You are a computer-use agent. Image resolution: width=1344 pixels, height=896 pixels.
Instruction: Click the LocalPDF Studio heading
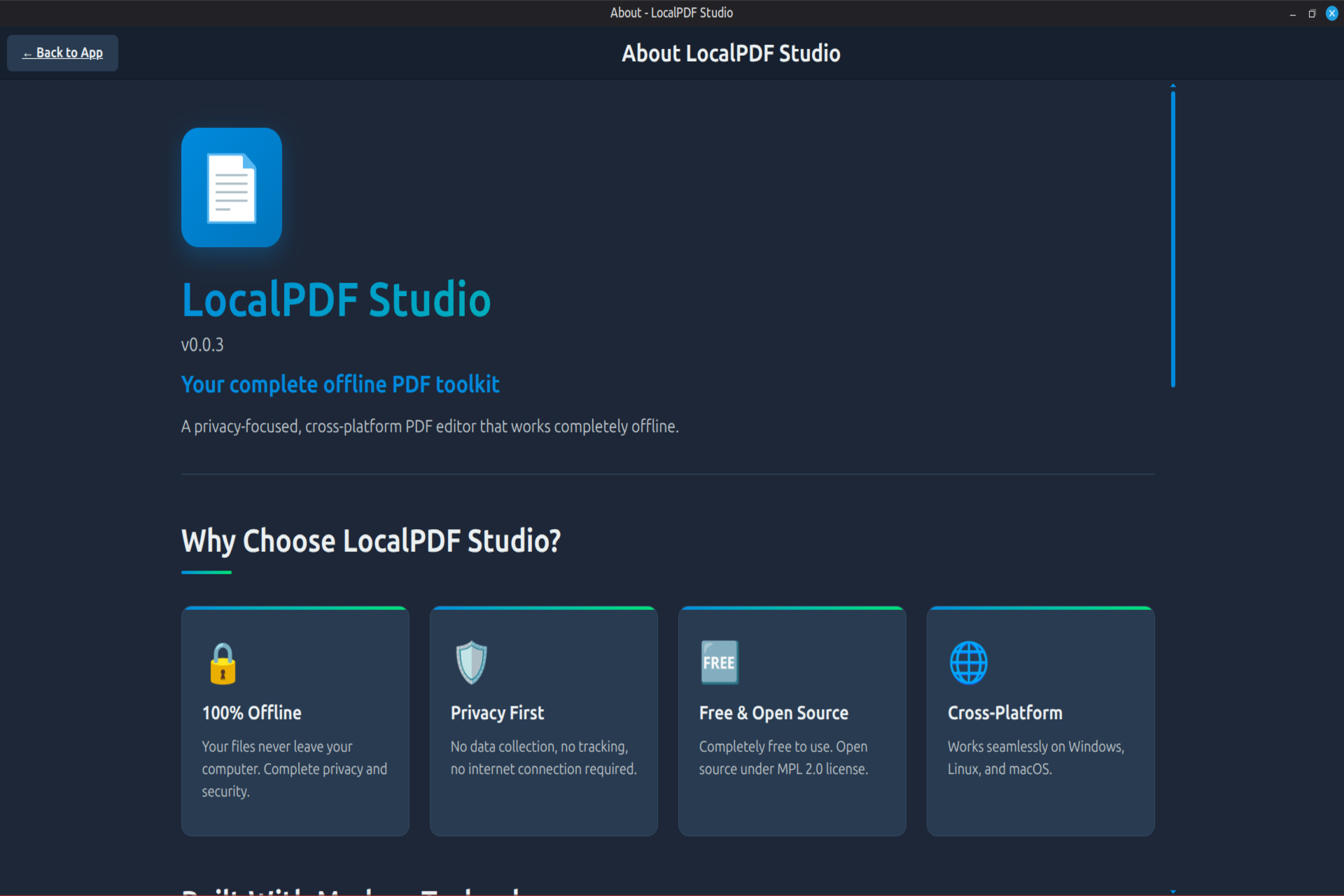pyautogui.click(x=336, y=299)
